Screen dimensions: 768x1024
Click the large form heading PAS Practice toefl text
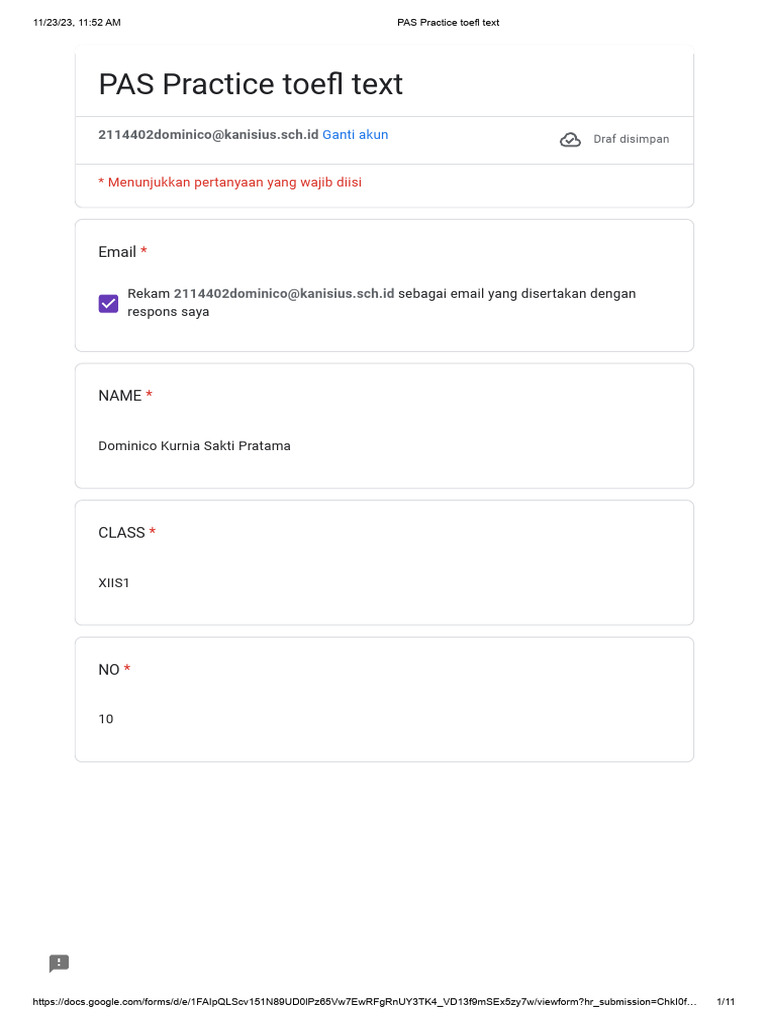tap(250, 84)
